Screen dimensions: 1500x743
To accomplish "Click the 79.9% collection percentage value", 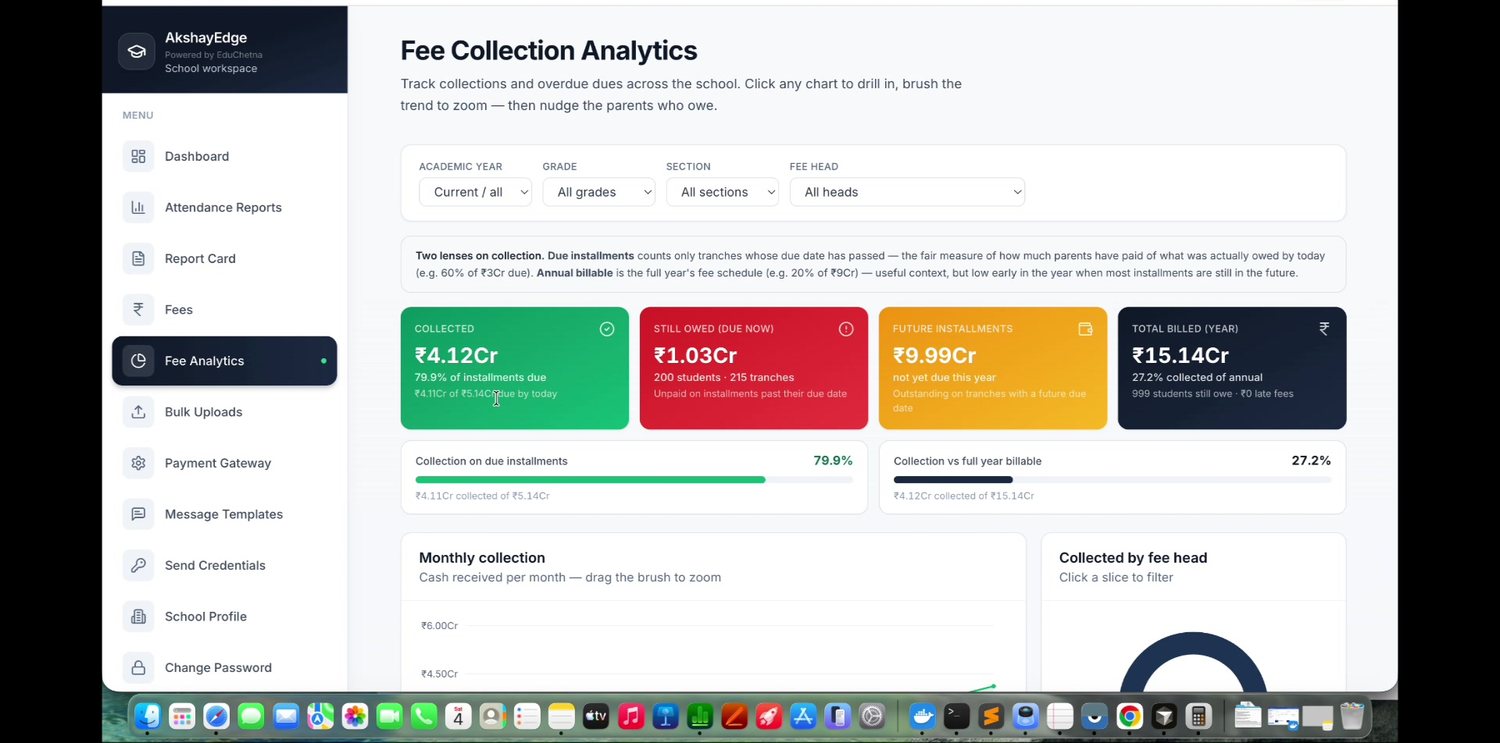I will point(833,461).
